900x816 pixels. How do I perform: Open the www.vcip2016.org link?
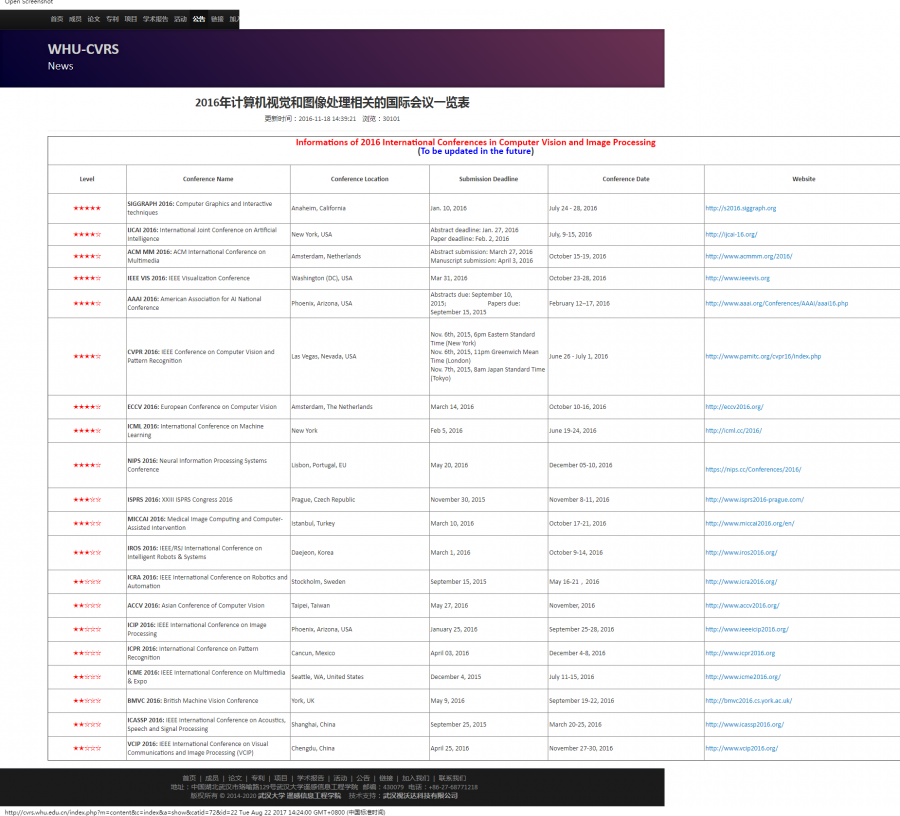[x=742, y=748]
